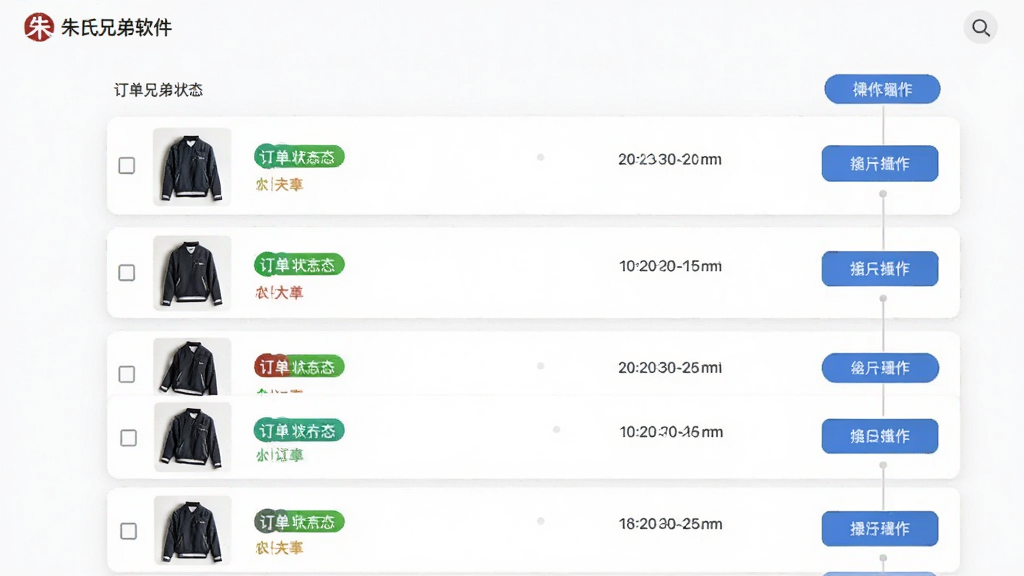Click the red-green status tag in third row
This screenshot has height=576, width=1024.
(x=299, y=366)
